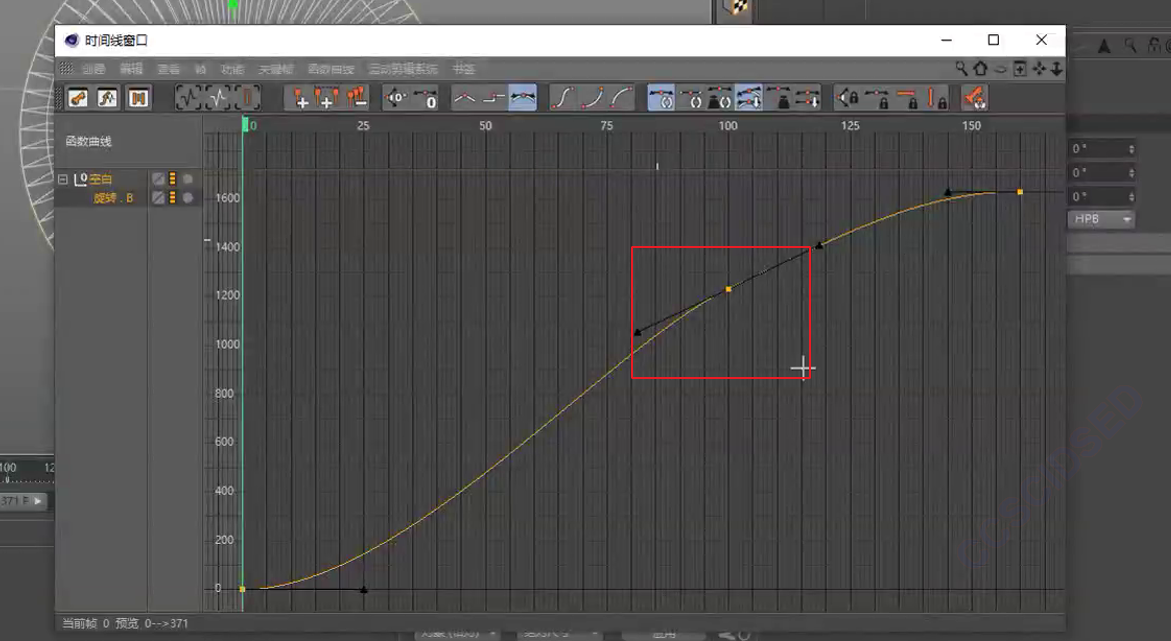The image size is (1171, 641).
Task: Apply linear interpolation icon
Action: pos(465,98)
